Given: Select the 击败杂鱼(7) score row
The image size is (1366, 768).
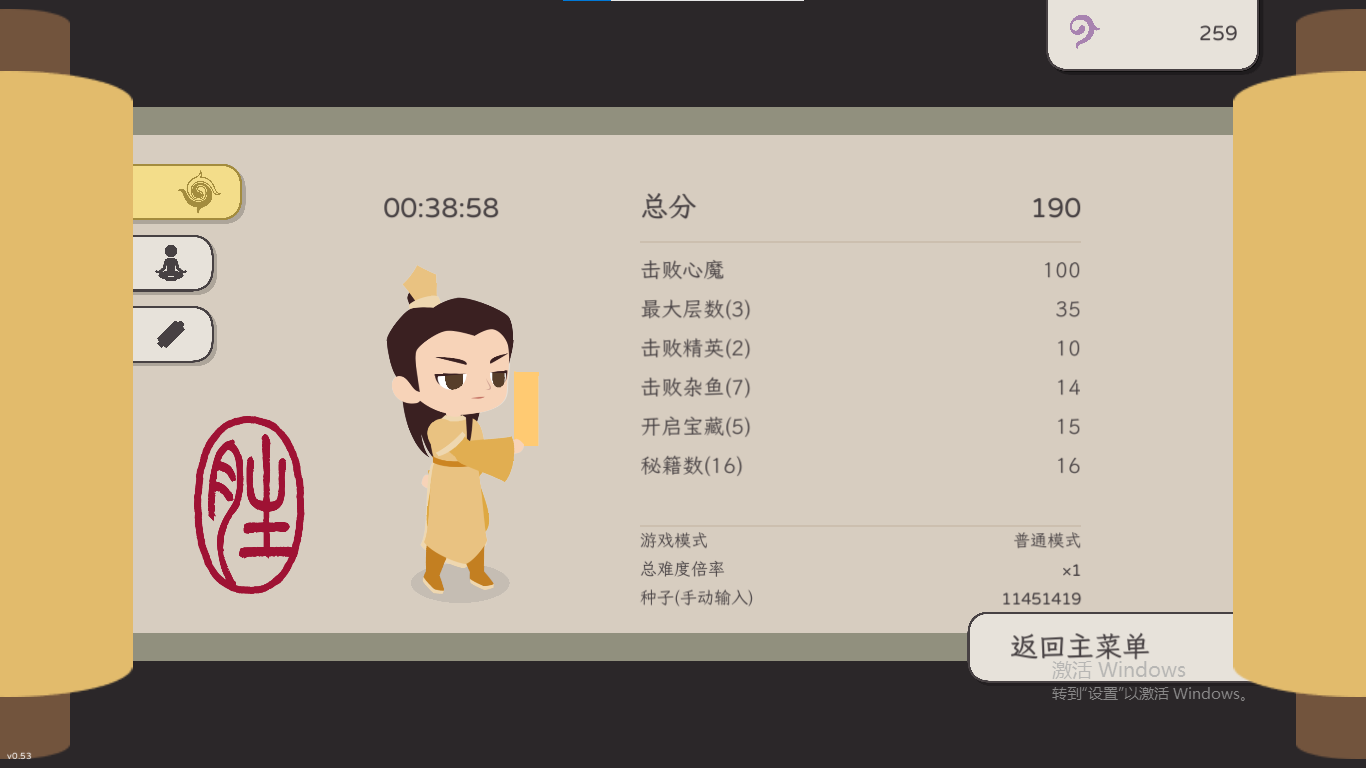Looking at the screenshot, I should click(x=861, y=387).
